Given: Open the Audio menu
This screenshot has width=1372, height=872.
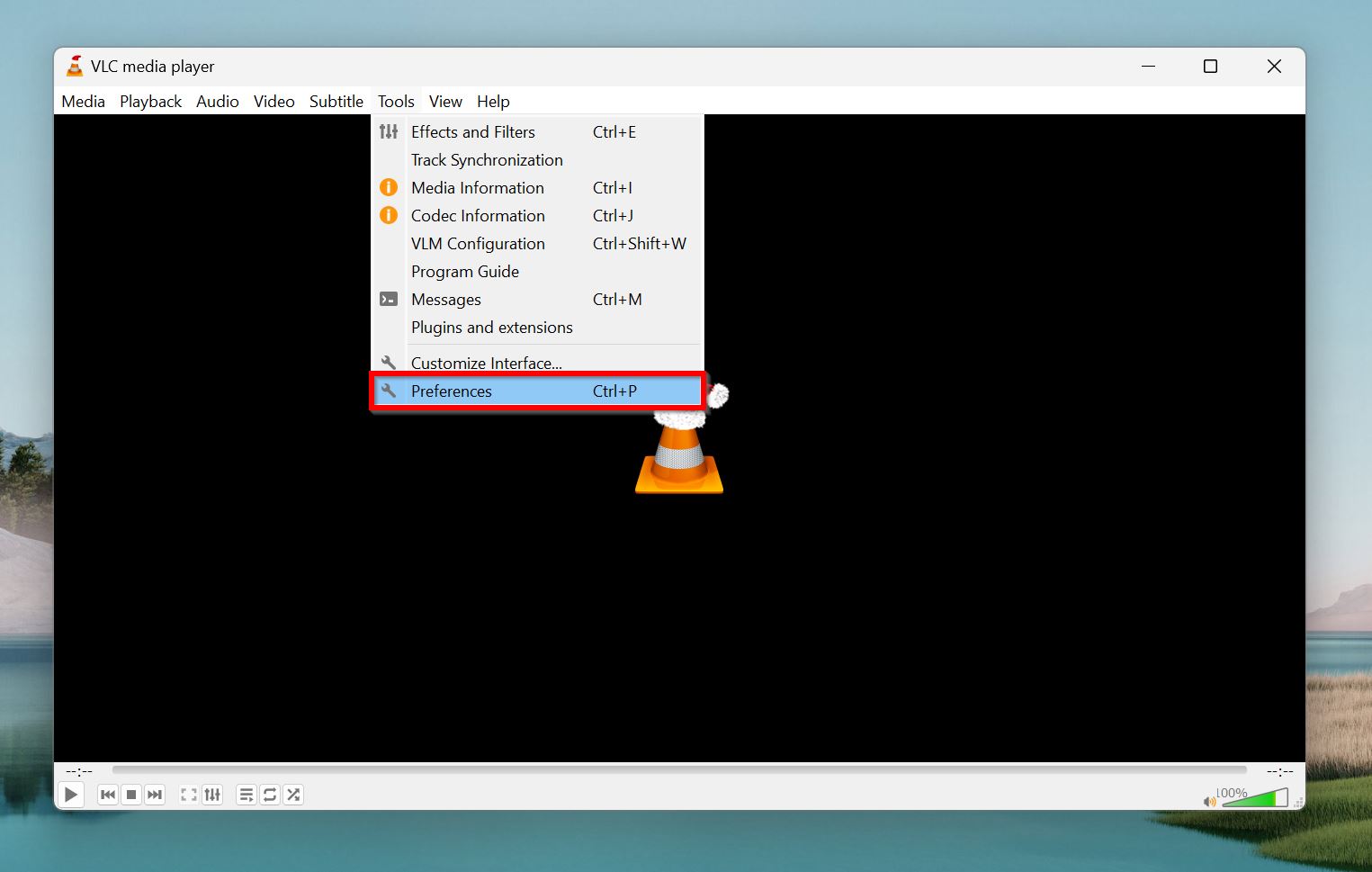Looking at the screenshot, I should (218, 102).
